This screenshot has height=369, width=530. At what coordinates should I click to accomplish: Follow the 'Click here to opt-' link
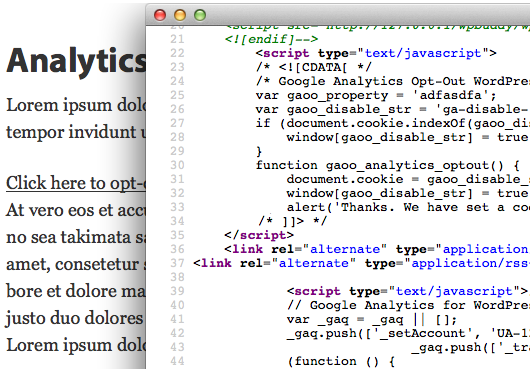click(76, 183)
